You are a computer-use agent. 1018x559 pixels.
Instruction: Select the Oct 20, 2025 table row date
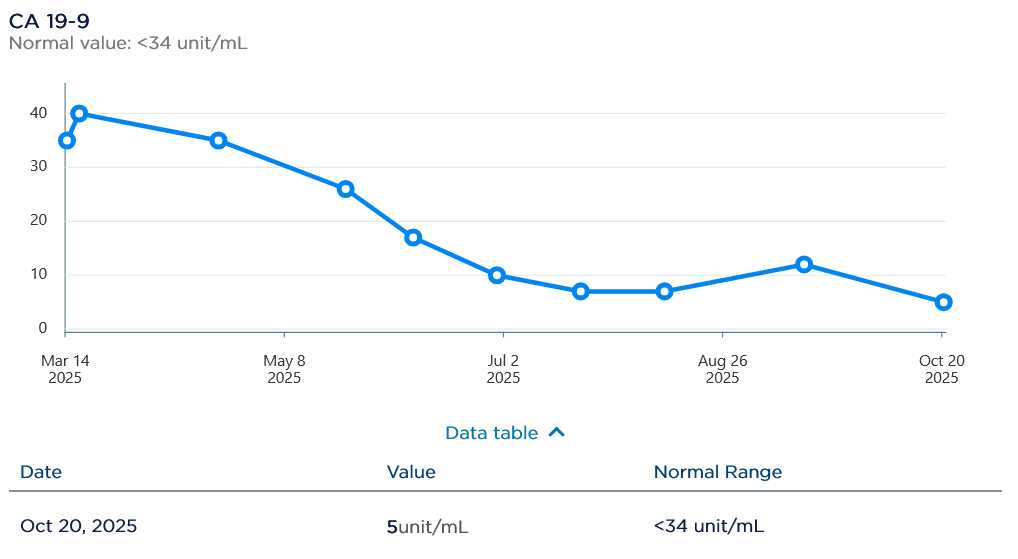click(79, 526)
